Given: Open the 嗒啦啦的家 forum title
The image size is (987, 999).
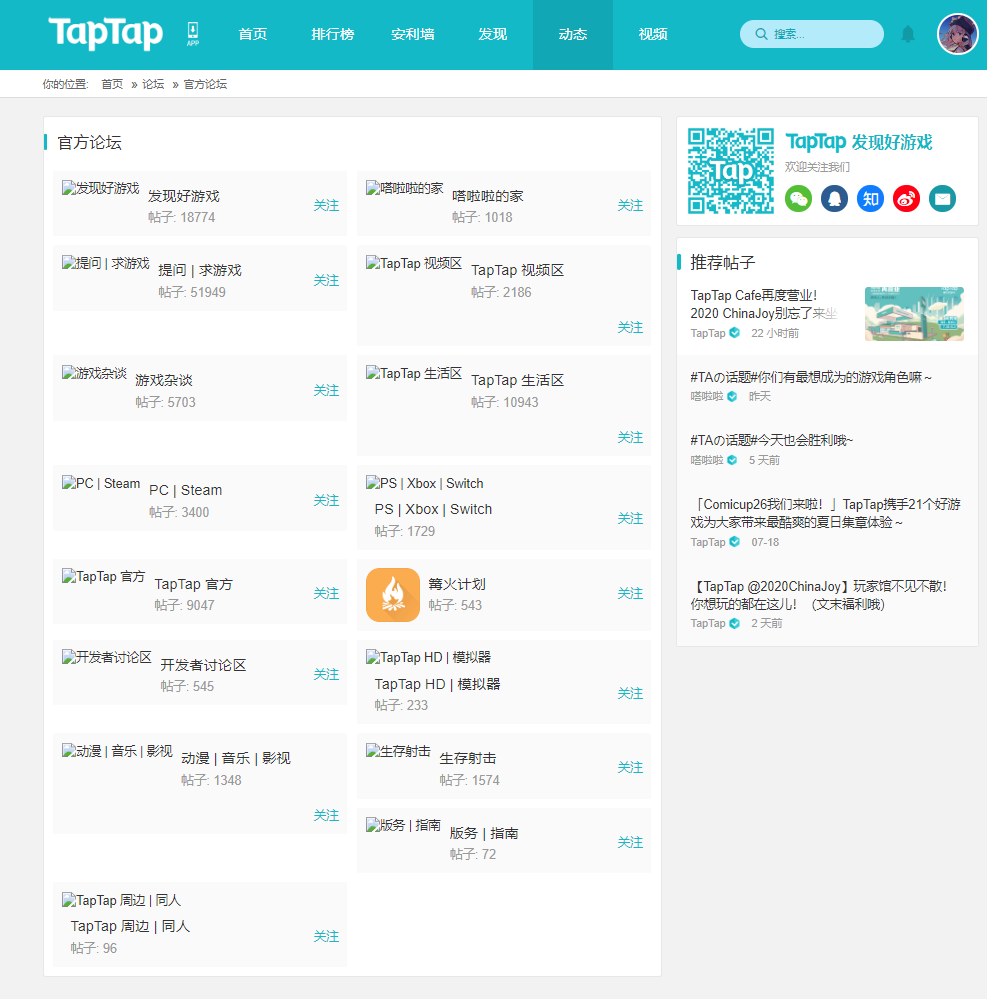Looking at the screenshot, I should (487, 196).
